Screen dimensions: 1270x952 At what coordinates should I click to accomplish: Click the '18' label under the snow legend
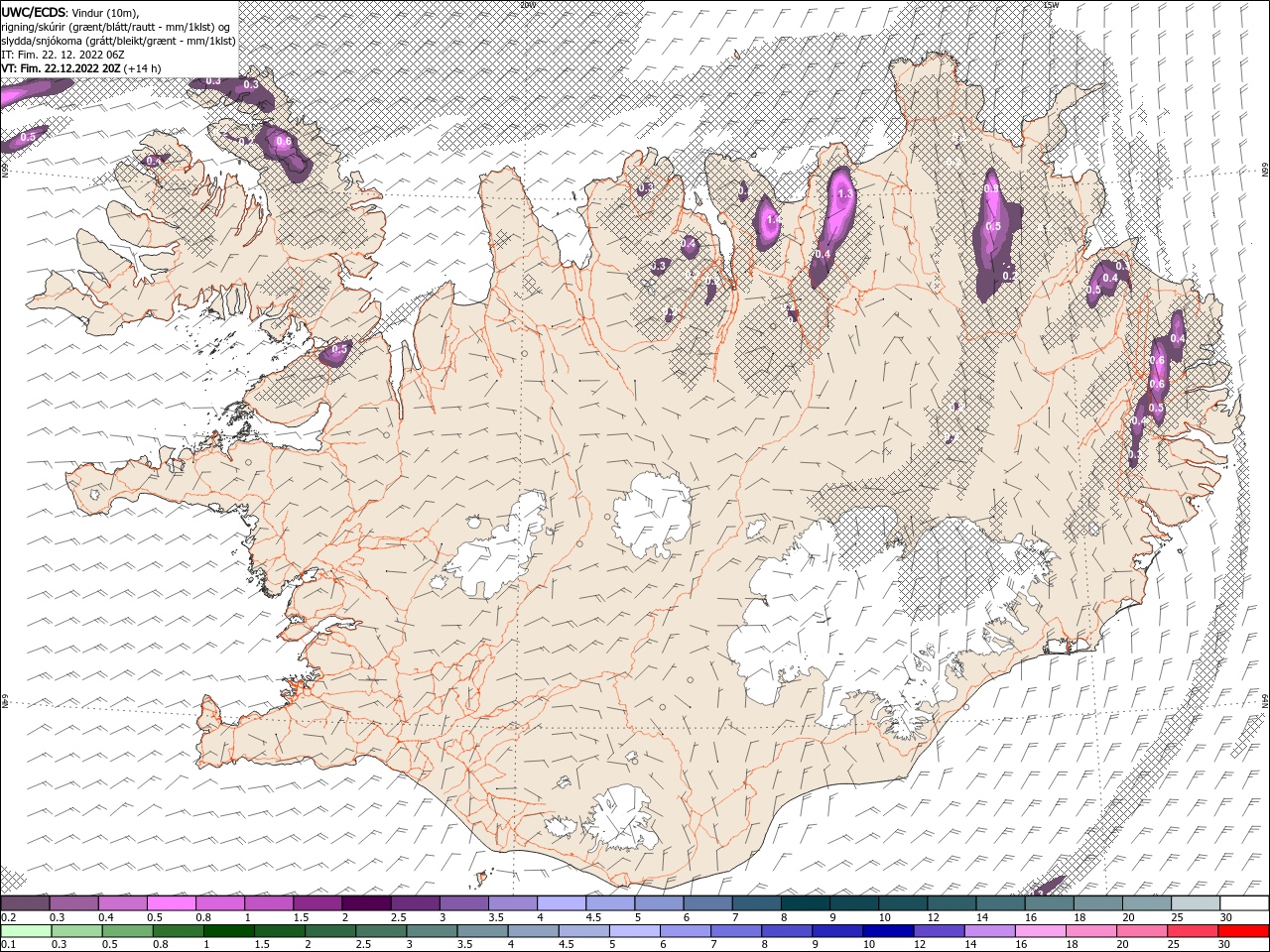(x=1079, y=917)
